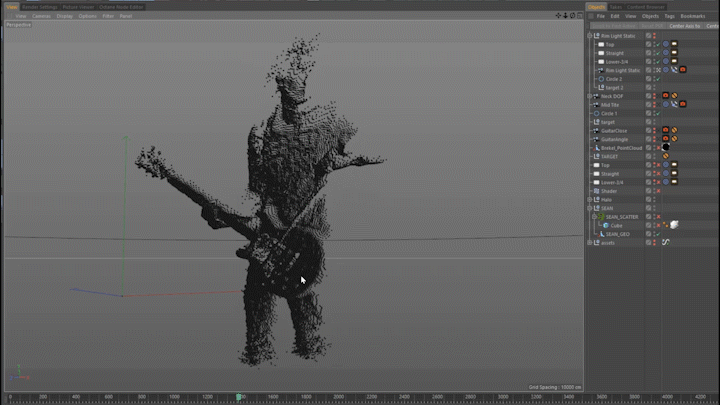Open the viewport Display menu

click(x=65, y=16)
